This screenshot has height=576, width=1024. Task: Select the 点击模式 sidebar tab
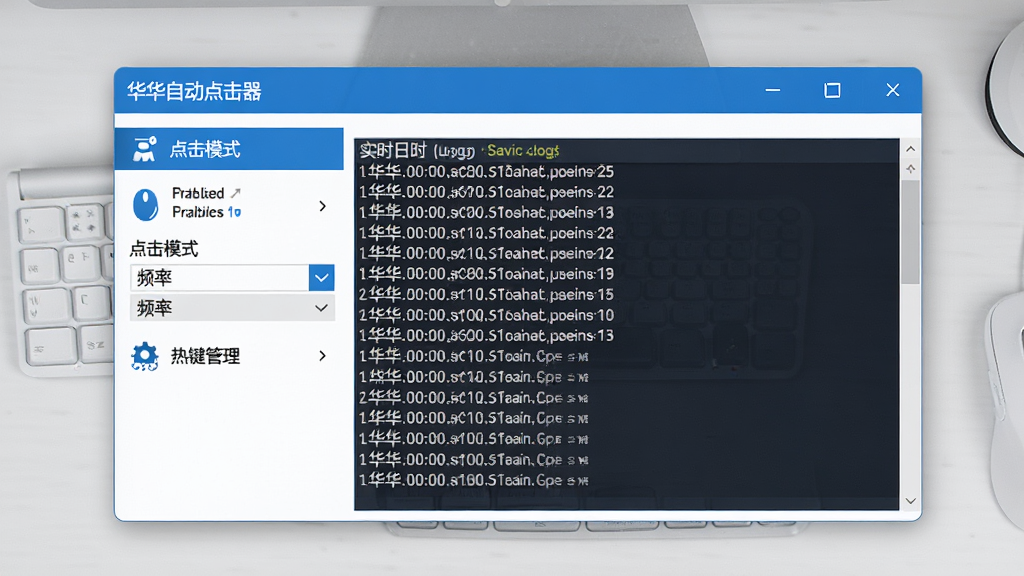click(229, 149)
